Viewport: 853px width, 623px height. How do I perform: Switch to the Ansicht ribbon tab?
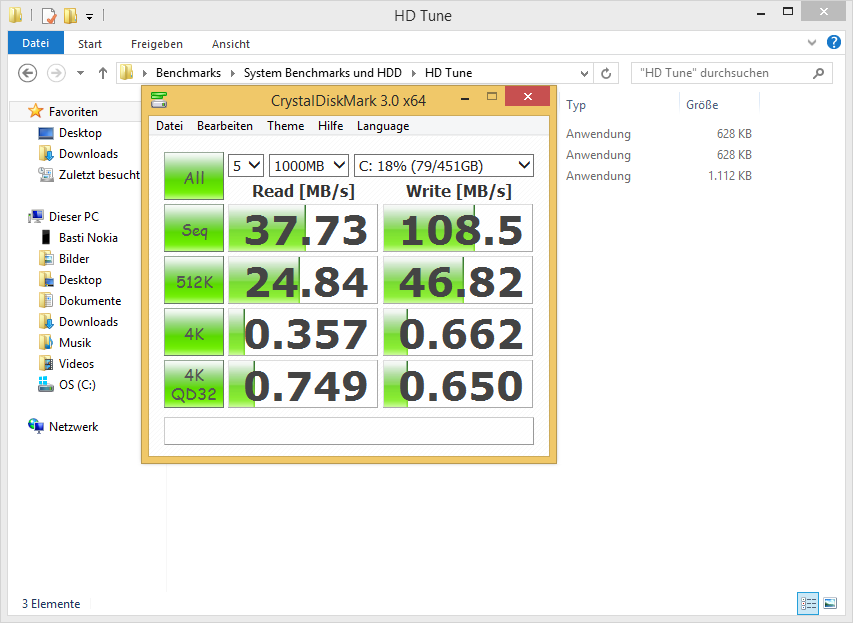(231, 44)
